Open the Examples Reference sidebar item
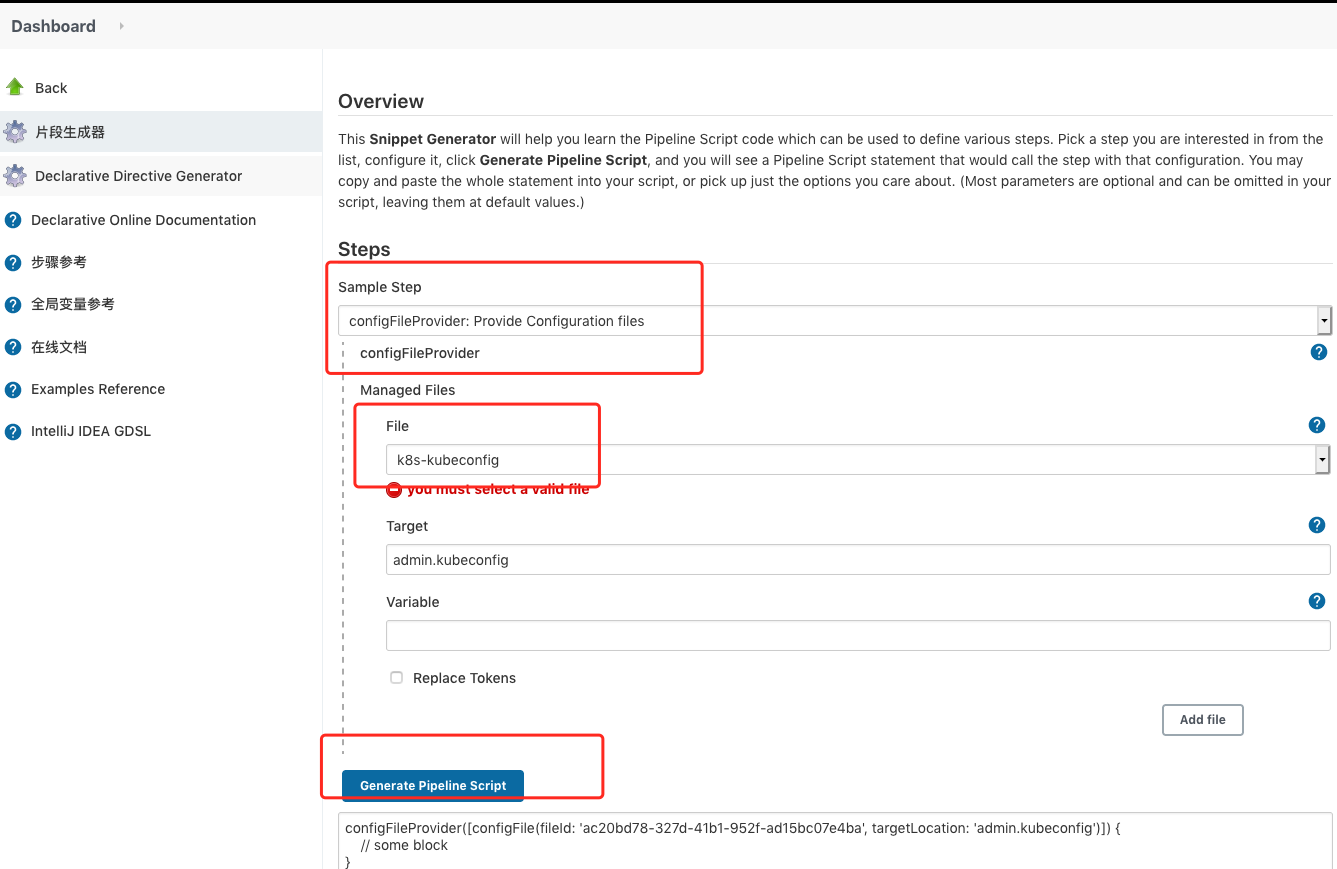Image resolution: width=1337 pixels, height=869 pixels. click(x=98, y=389)
